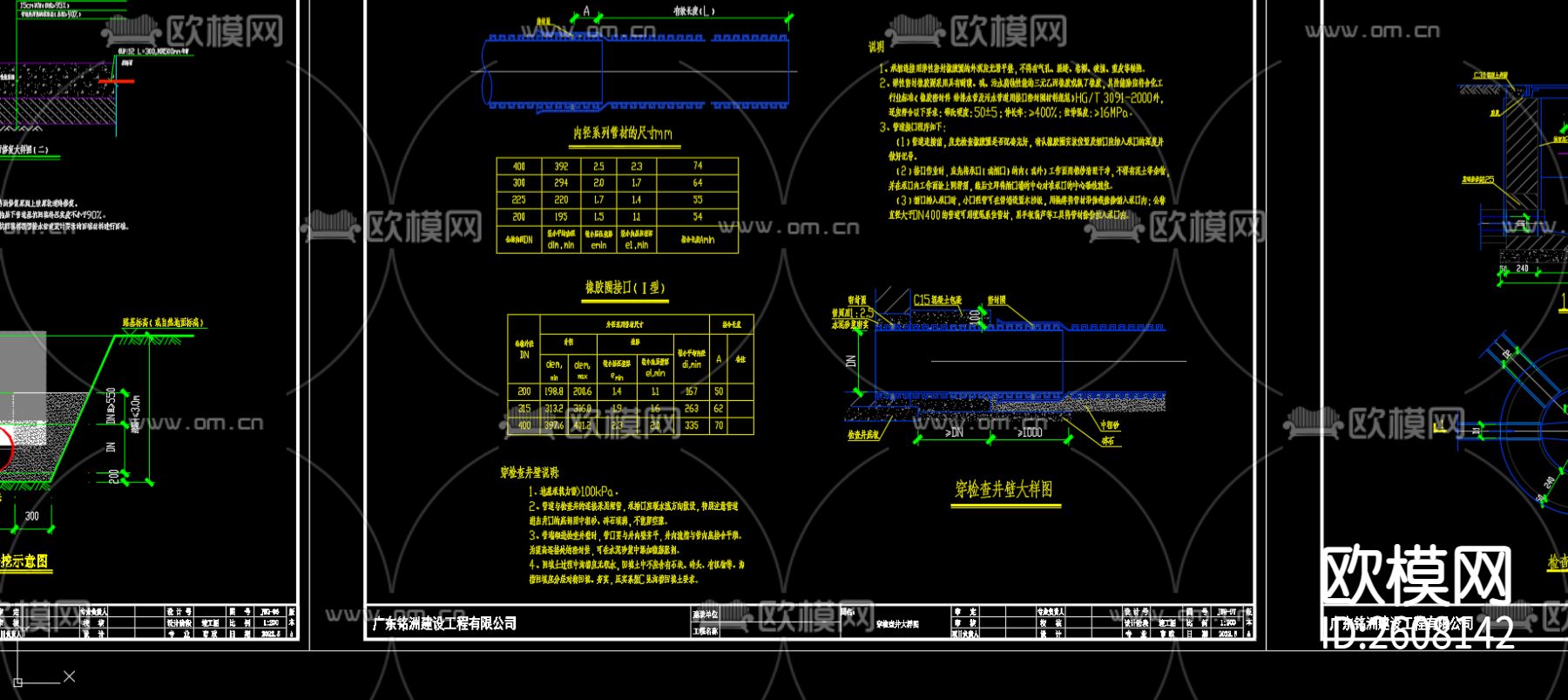Click the '313.2' cell in lower table
The width and height of the screenshot is (1568, 700).
[554, 409]
